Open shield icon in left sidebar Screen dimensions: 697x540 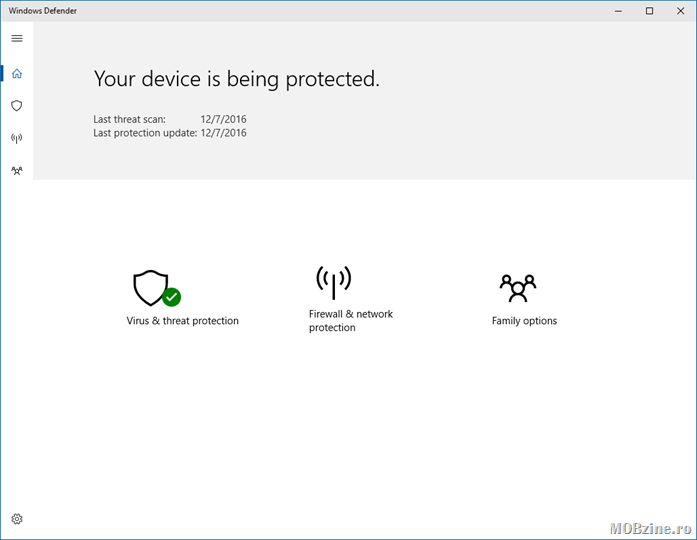click(x=17, y=106)
